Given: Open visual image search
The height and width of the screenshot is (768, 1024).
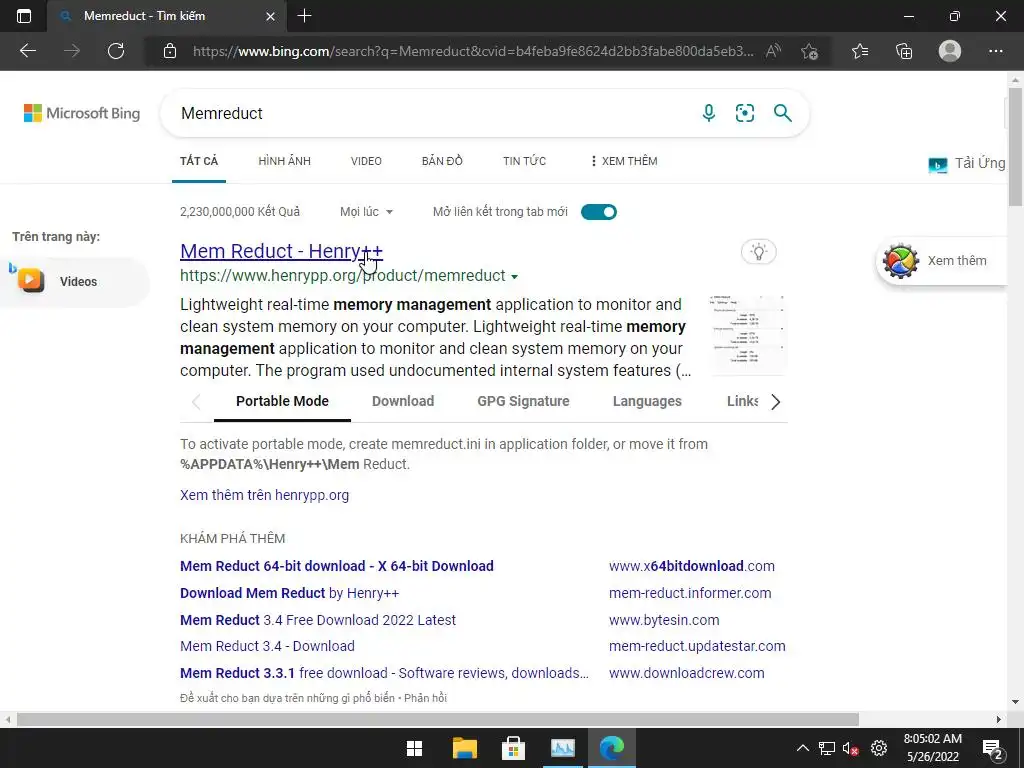Looking at the screenshot, I should [744, 113].
